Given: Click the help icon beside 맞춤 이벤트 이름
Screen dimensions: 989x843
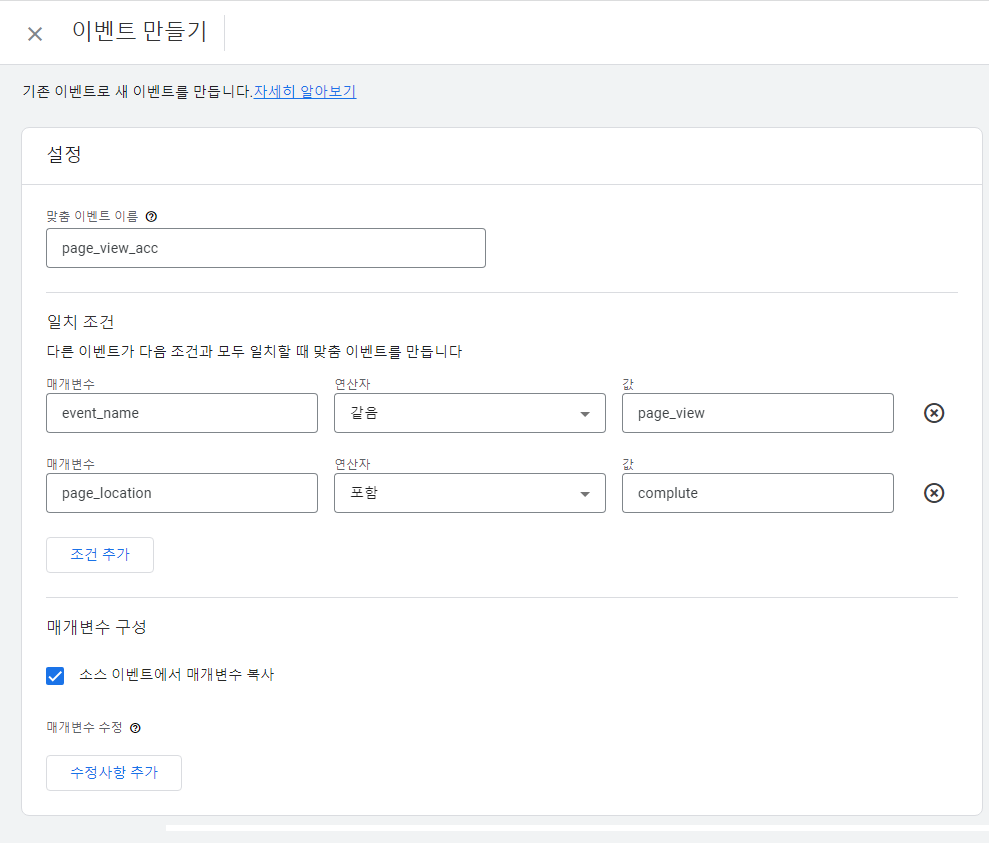Looking at the screenshot, I should point(151,216).
